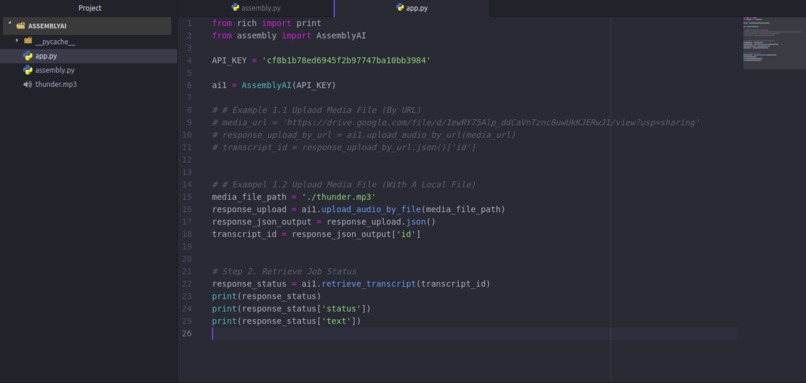Click the 'from assembly import AssemblyAI' line
This screenshot has width=806, height=383.
coord(289,35)
